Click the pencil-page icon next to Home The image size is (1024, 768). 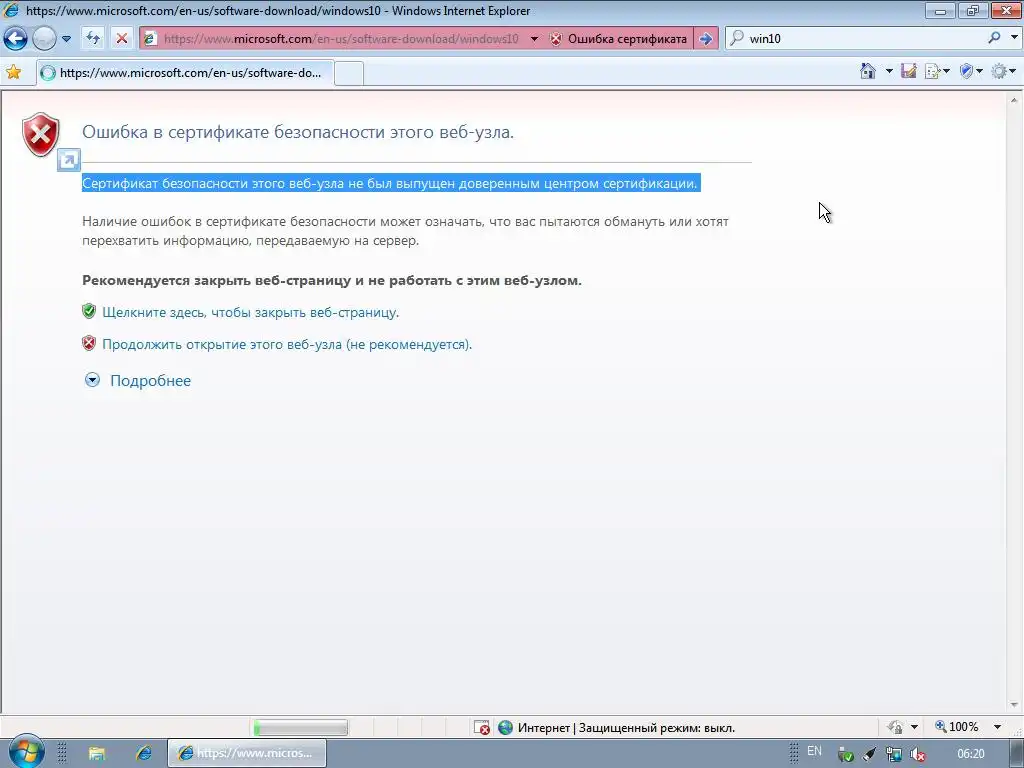pyautogui.click(x=908, y=71)
